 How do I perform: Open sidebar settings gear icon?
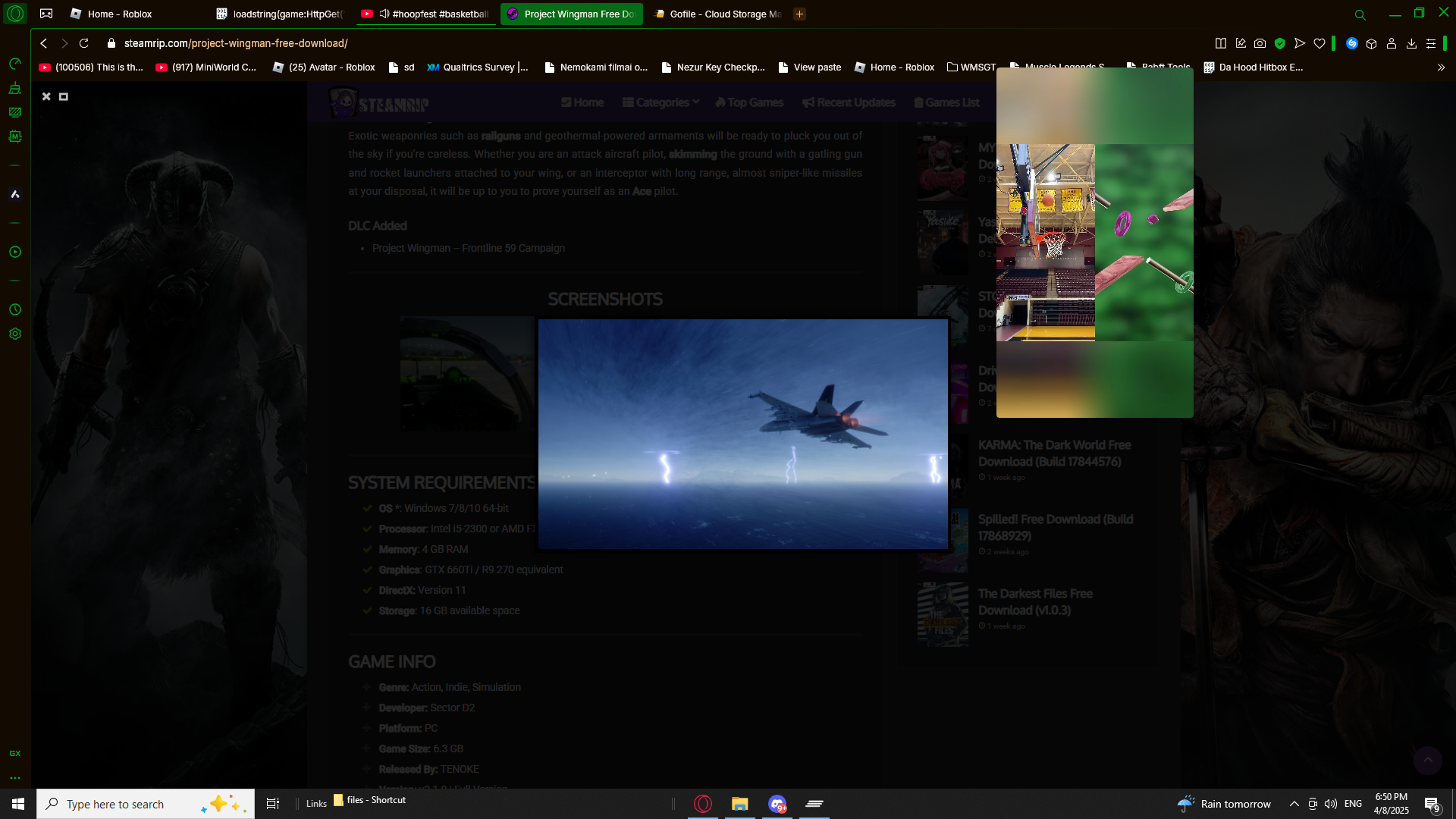[x=14, y=334]
